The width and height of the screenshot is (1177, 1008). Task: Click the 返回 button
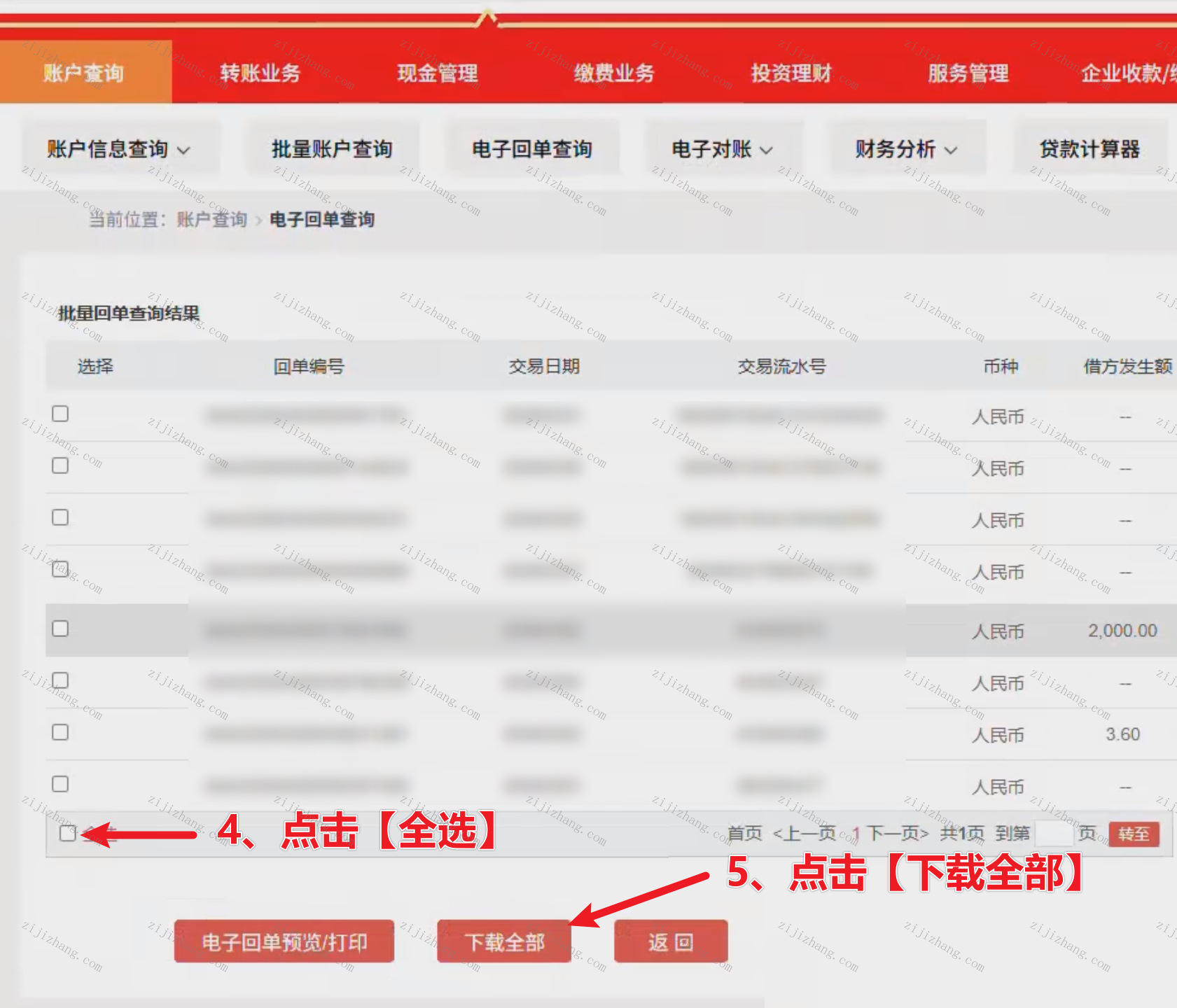point(671,942)
